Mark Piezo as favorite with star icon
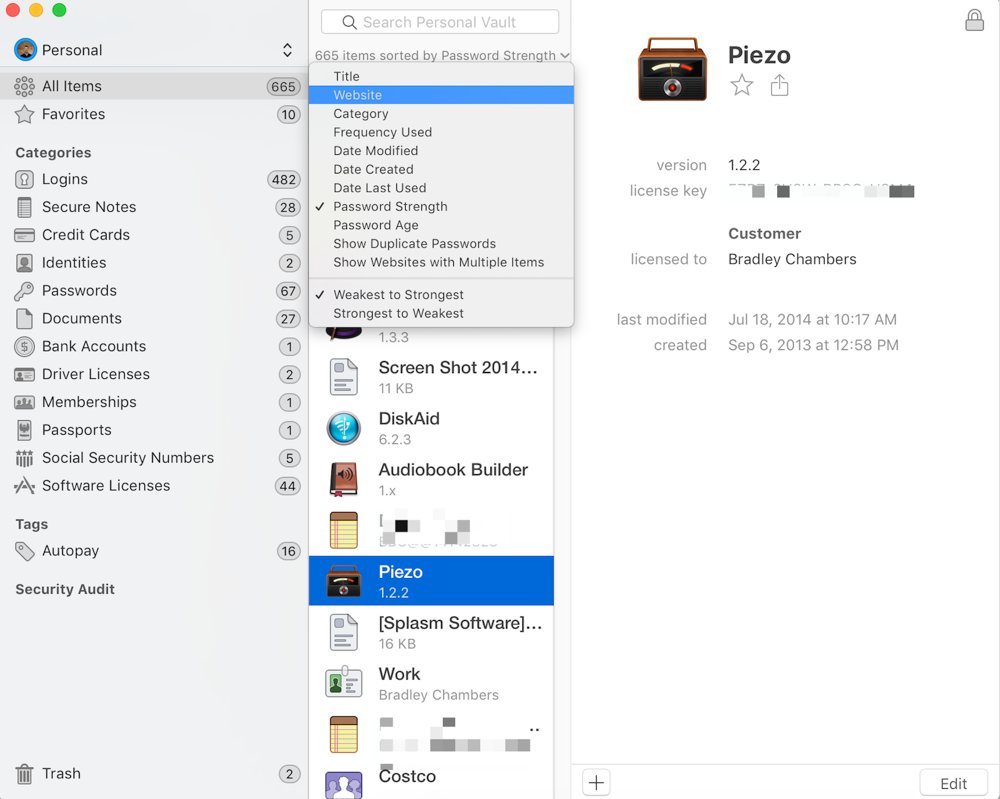The image size is (1000, 799). point(742,85)
